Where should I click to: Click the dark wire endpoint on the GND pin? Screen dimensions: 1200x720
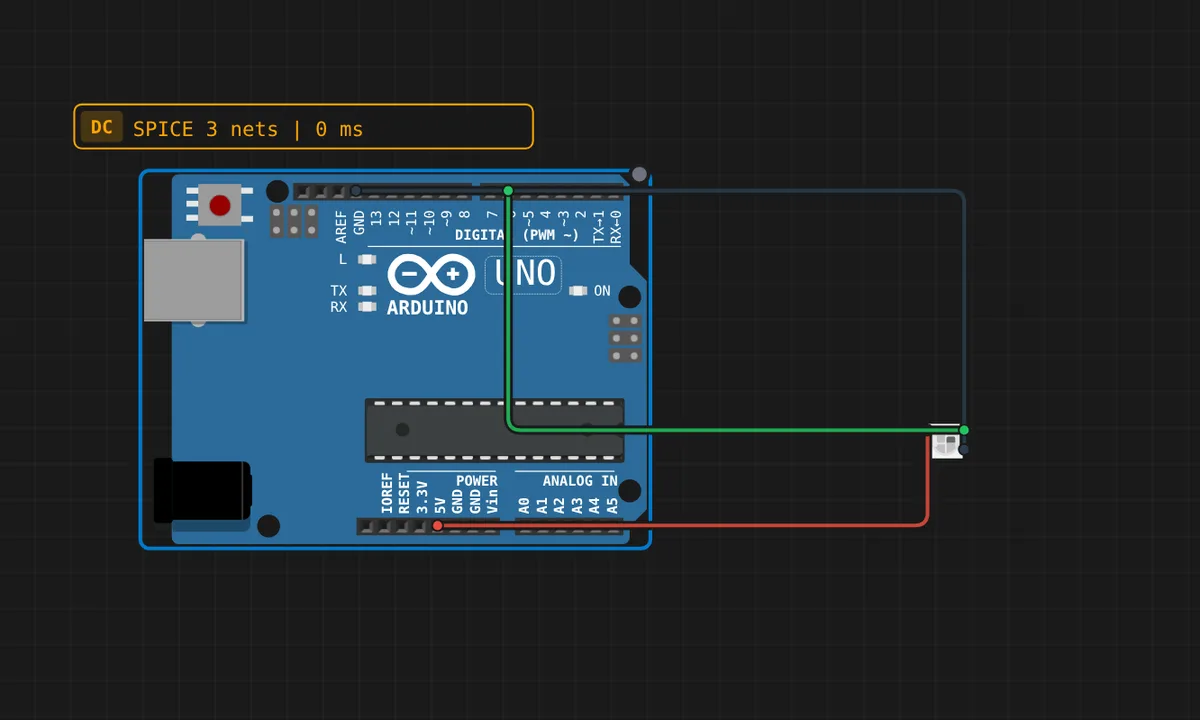[356, 190]
